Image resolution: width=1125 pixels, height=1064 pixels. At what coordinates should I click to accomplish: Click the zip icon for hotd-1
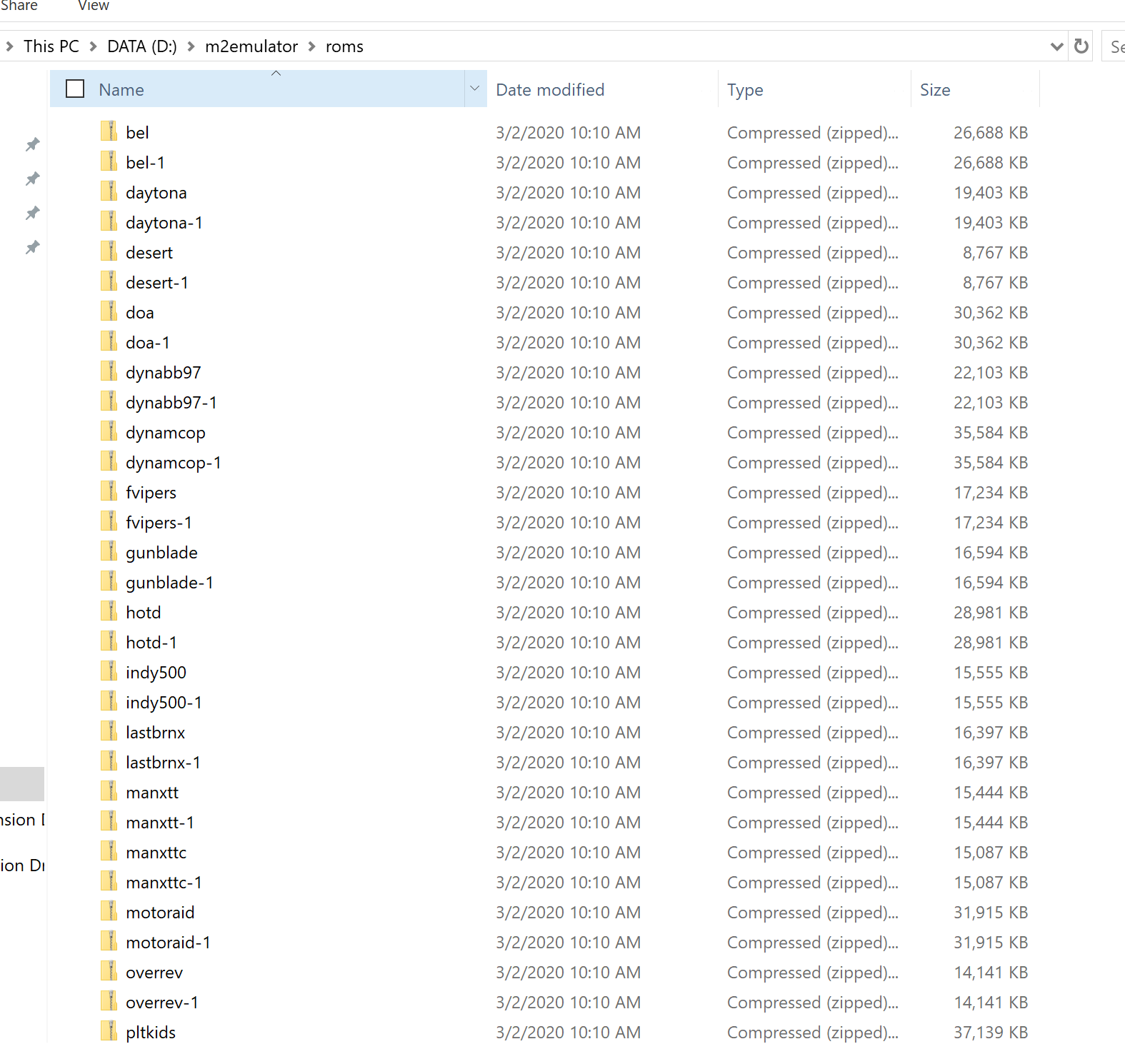click(109, 641)
